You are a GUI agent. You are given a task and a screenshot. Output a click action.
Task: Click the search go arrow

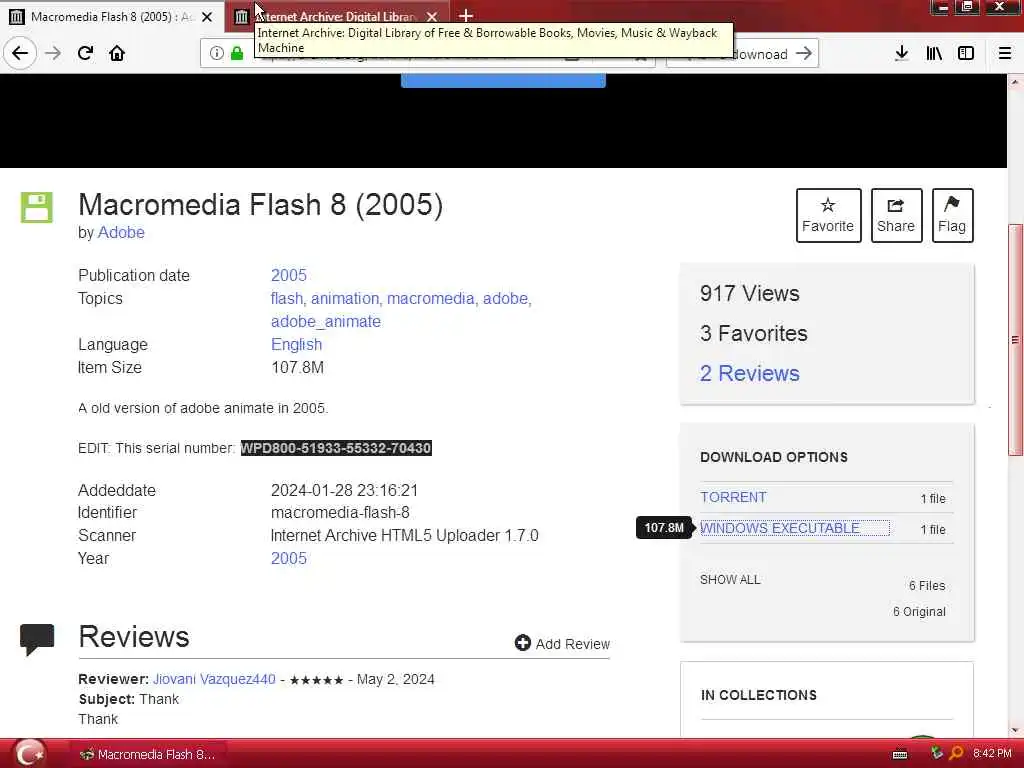(805, 54)
